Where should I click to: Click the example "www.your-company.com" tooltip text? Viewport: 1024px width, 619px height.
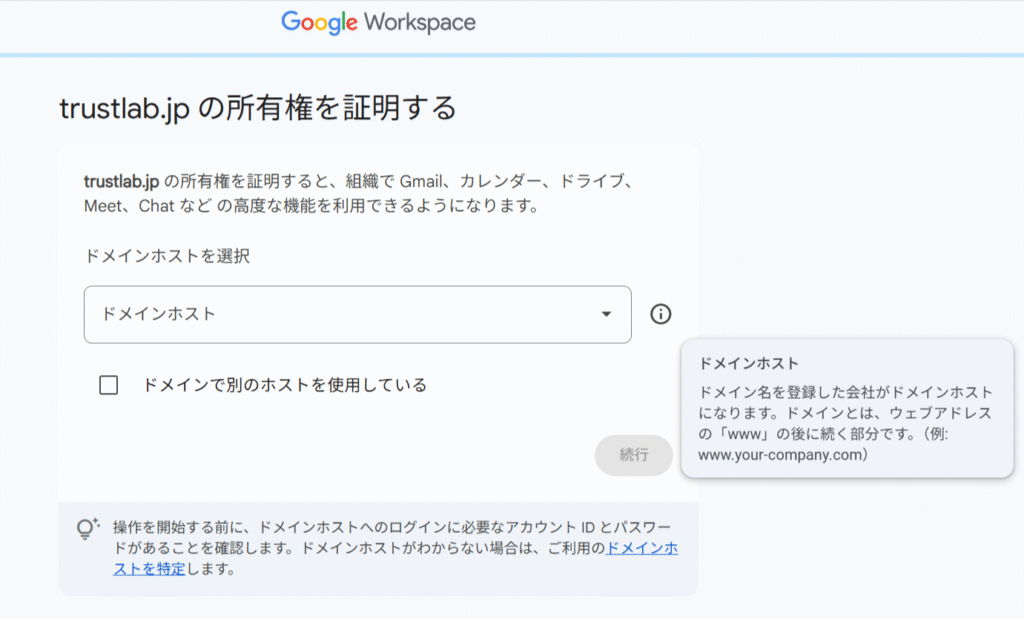tap(782, 455)
